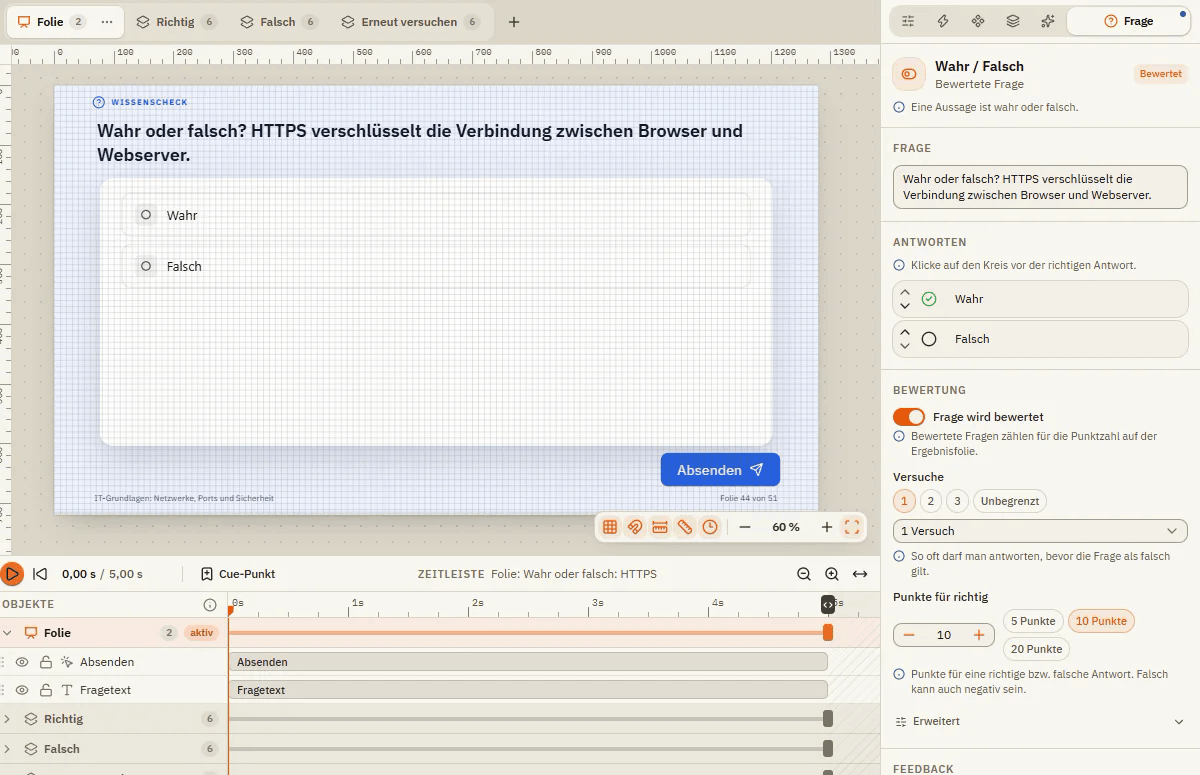Expand the Falsch layer in timeline
Image resolution: width=1200 pixels, height=775 pixels.
point(8,749)
